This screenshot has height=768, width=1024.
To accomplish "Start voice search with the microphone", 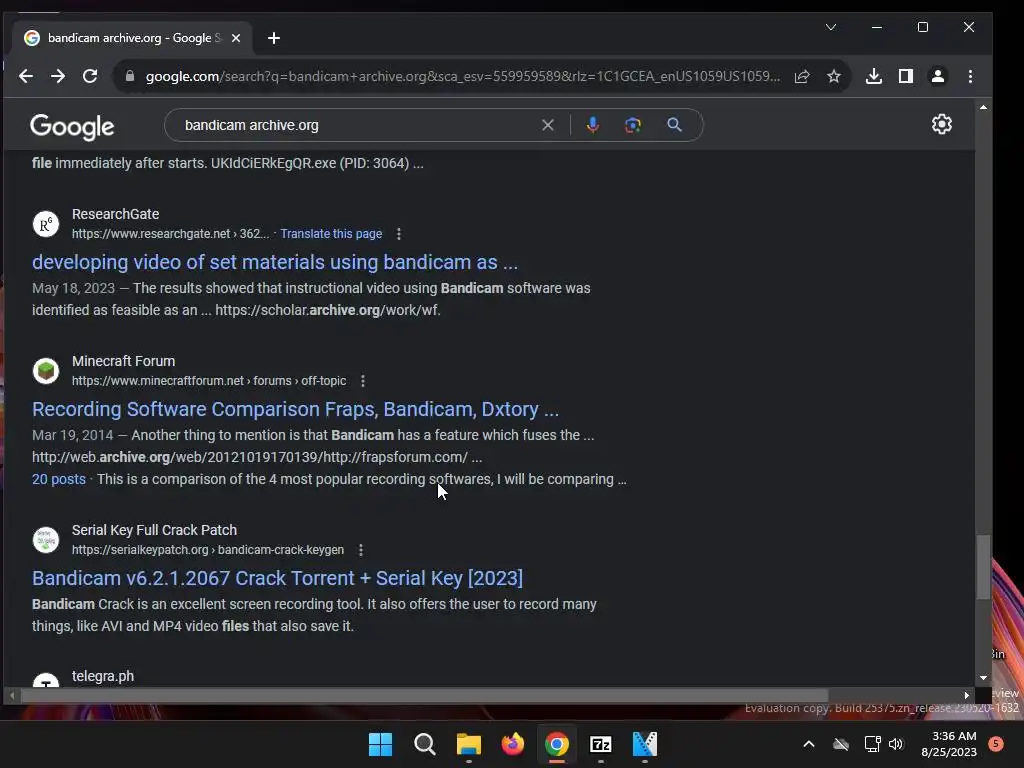I will pos(592,125).
